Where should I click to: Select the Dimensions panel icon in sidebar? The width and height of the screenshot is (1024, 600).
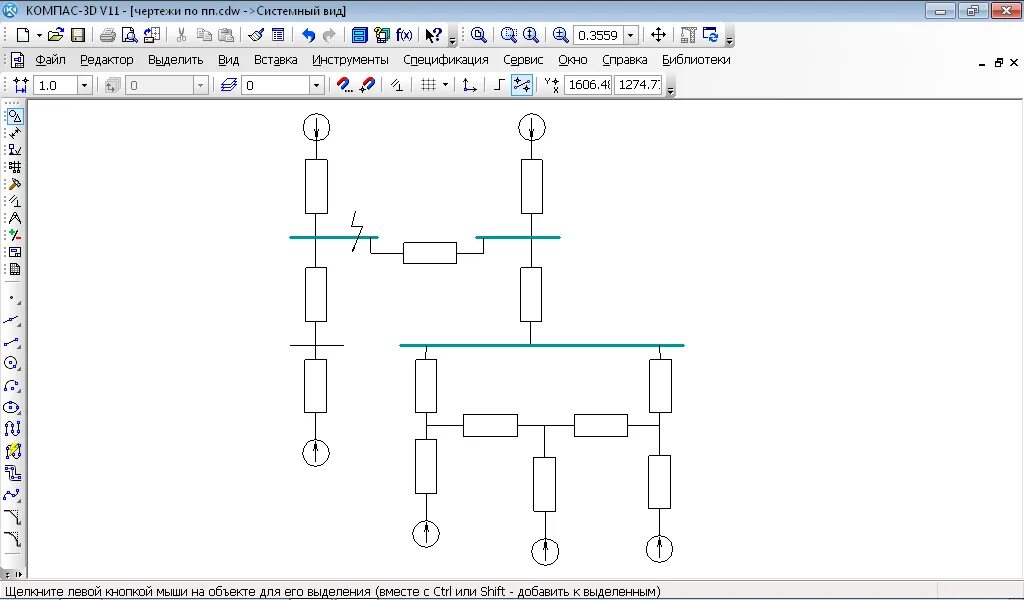[14, 133]
